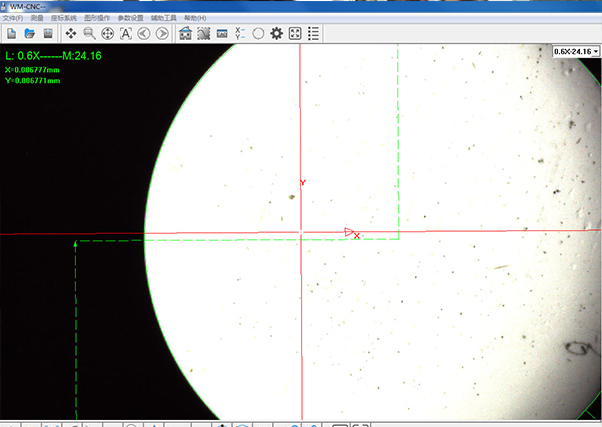Go forward with the right arrow circle
Image resolution: width=602 pixels, height=427 pixels.
(x=162, y=34)
